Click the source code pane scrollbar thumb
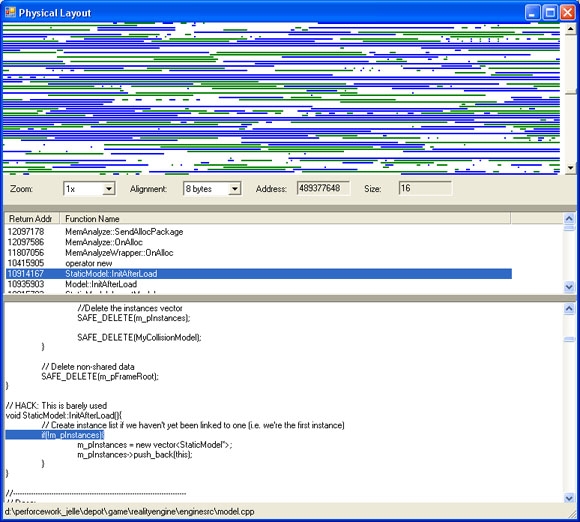This screenshot has width=580, height=522. pos(569,339)
